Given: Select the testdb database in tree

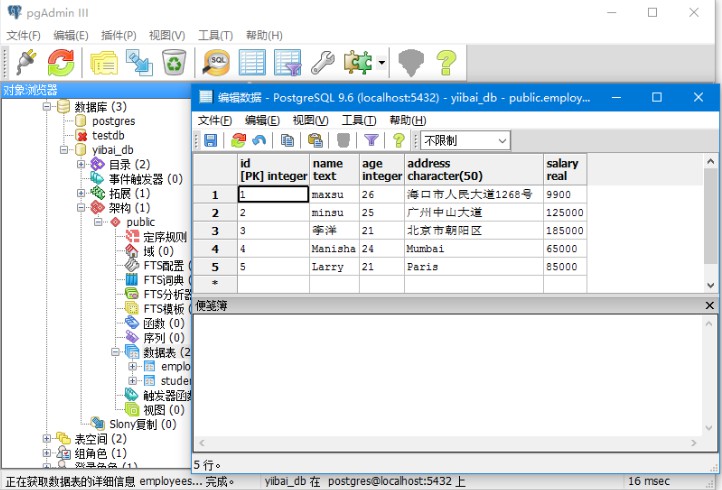Looking at the screenshot, I should [108, 135].
